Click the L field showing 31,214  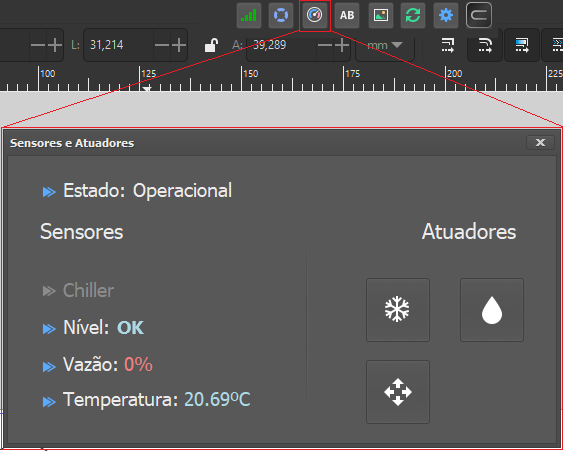click(x=118, y=45)
